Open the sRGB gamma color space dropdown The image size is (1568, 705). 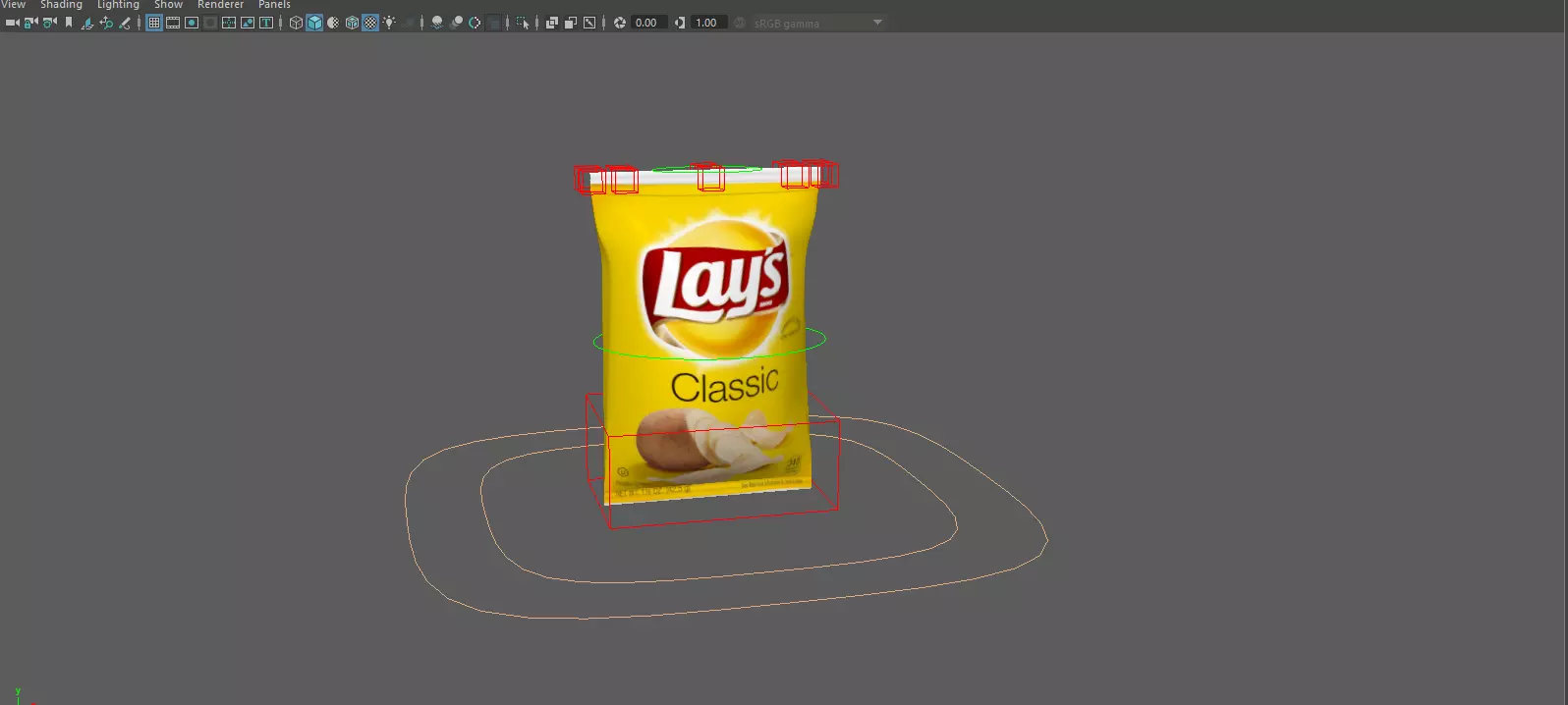pos(818,23)
